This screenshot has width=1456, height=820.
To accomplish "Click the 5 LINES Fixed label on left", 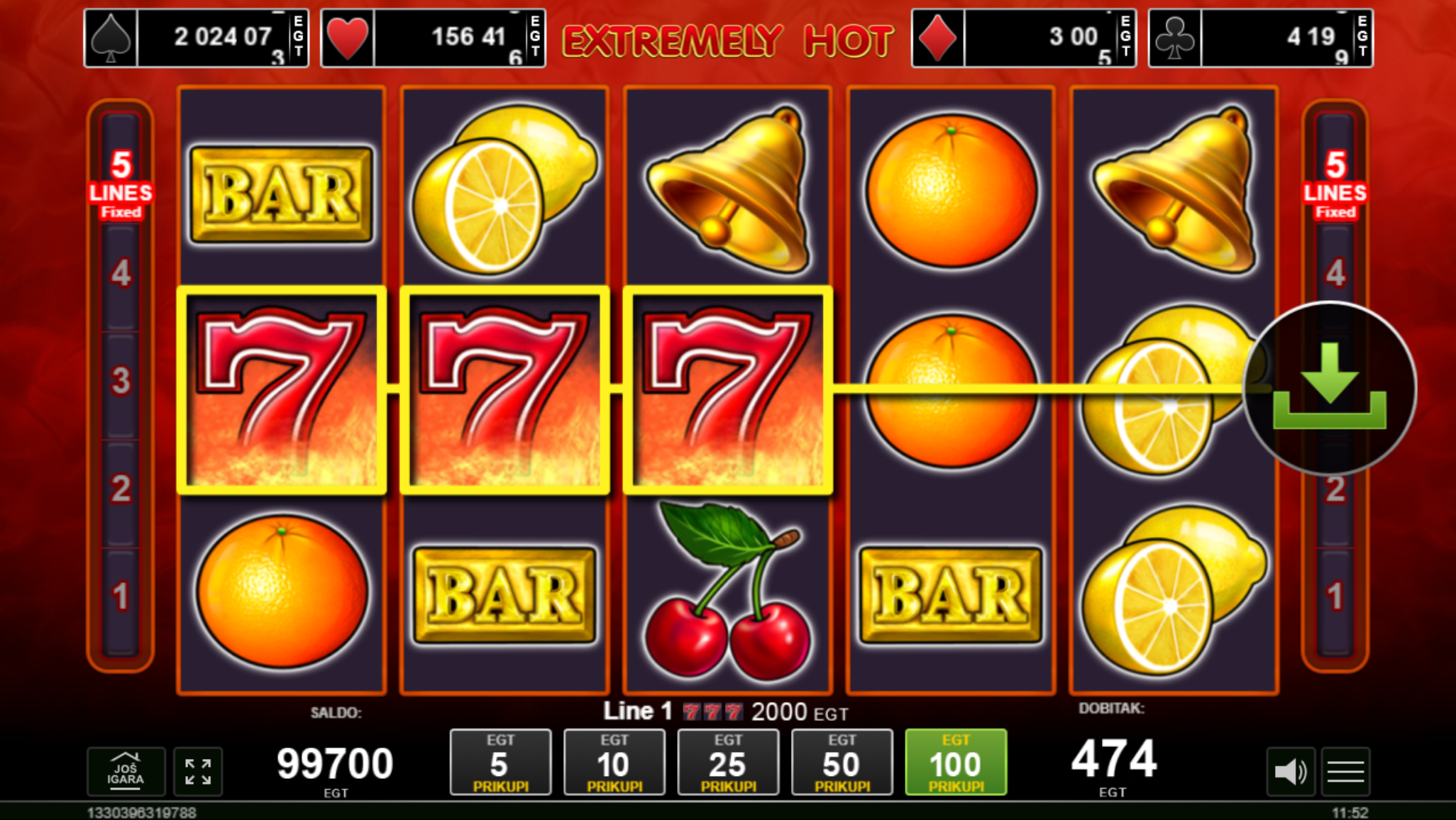I will [x=121, y=184].
